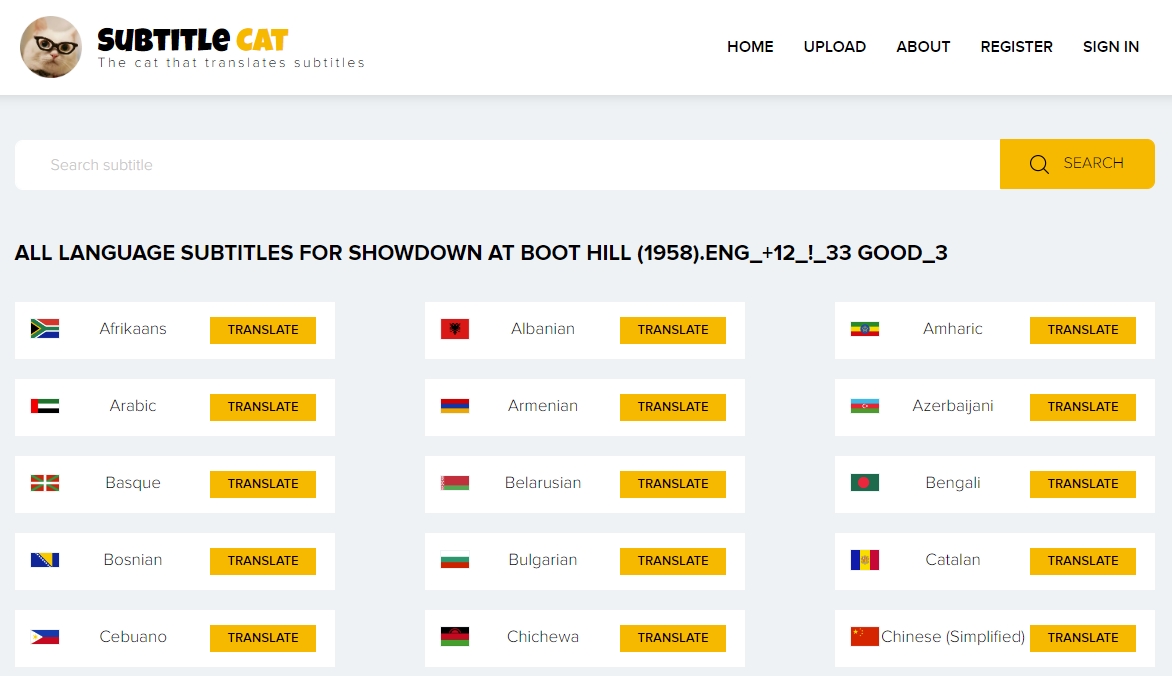The image size is (1172, 676).
Task: Click the 'Bulgarian' language name
Action: click(543, 560)
